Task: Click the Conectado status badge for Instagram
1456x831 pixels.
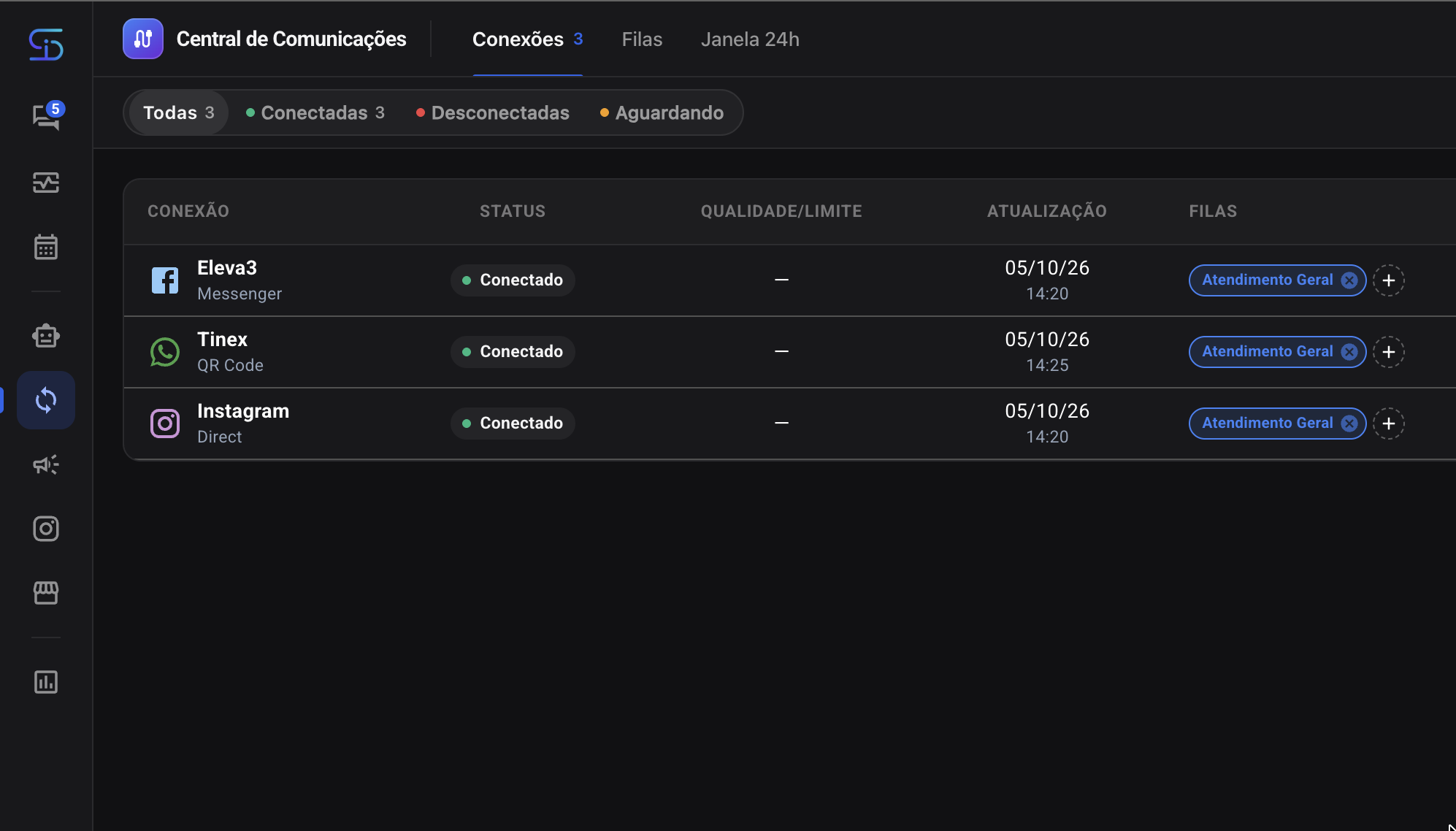Action: point(513,424)
